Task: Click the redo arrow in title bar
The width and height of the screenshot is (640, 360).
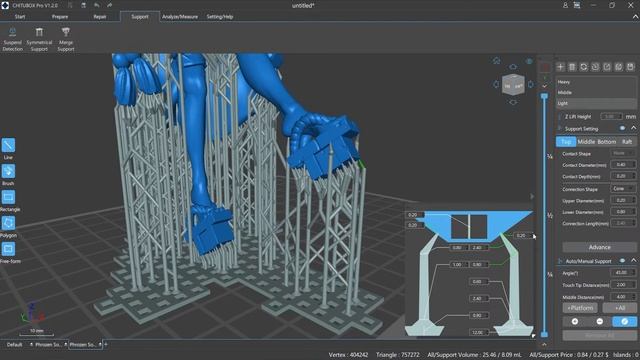Action: click(x=109, y=5)
